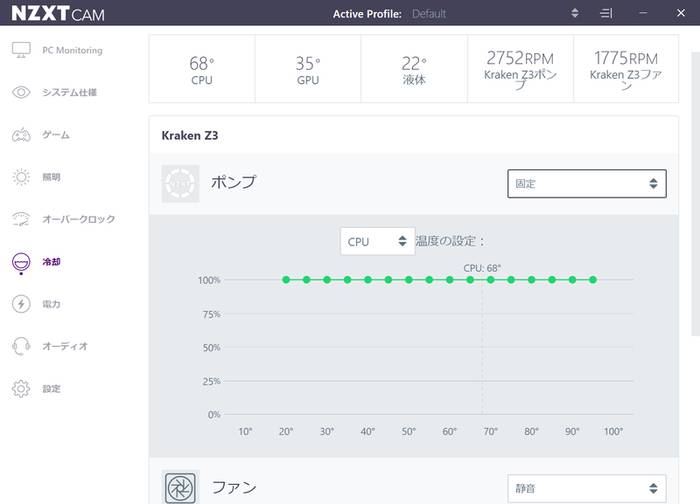Click the vertical scrollbar on the right

pos(696,194)
